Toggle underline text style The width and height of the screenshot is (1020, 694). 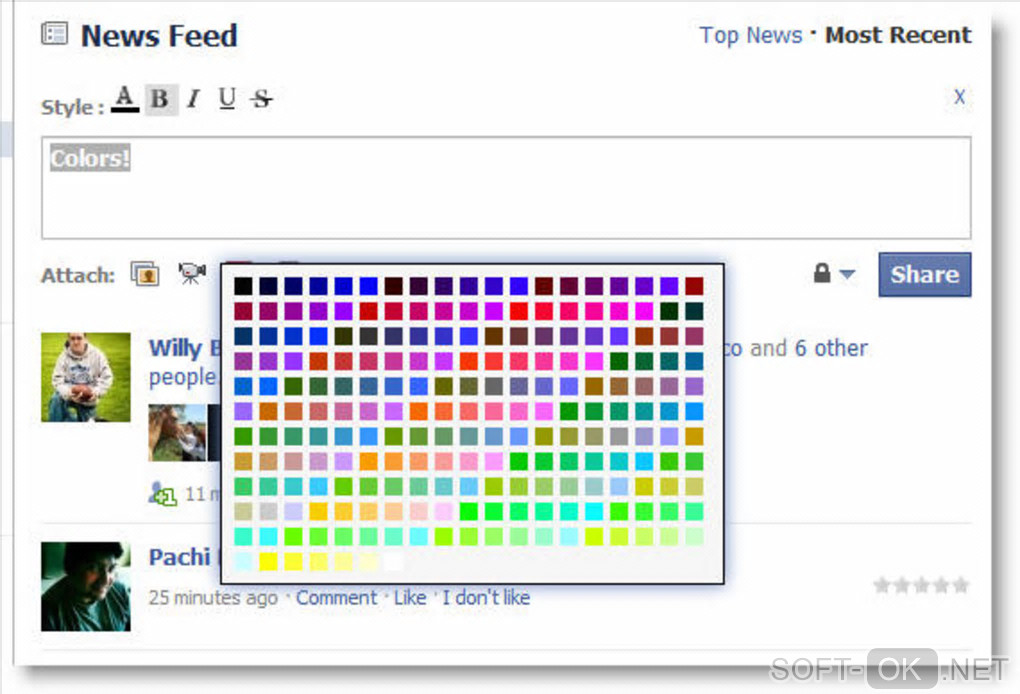pos(227,99)
